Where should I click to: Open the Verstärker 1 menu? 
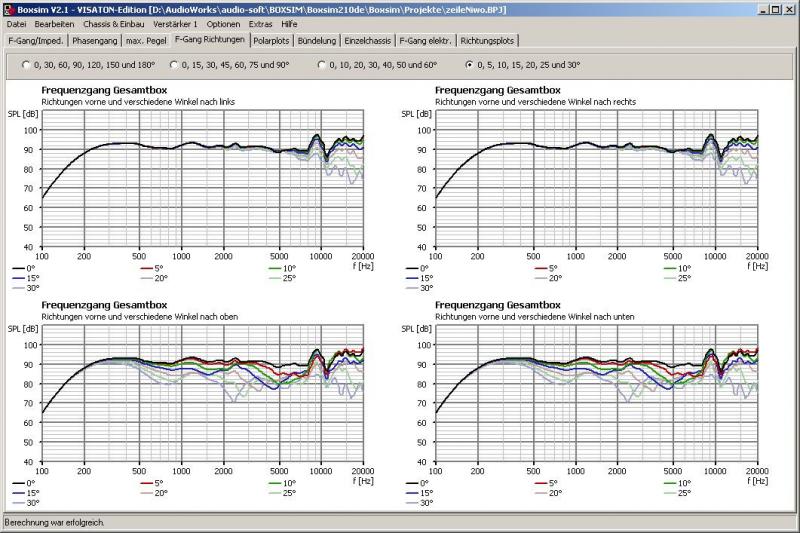pyautogui.click(x=175, y=24)
